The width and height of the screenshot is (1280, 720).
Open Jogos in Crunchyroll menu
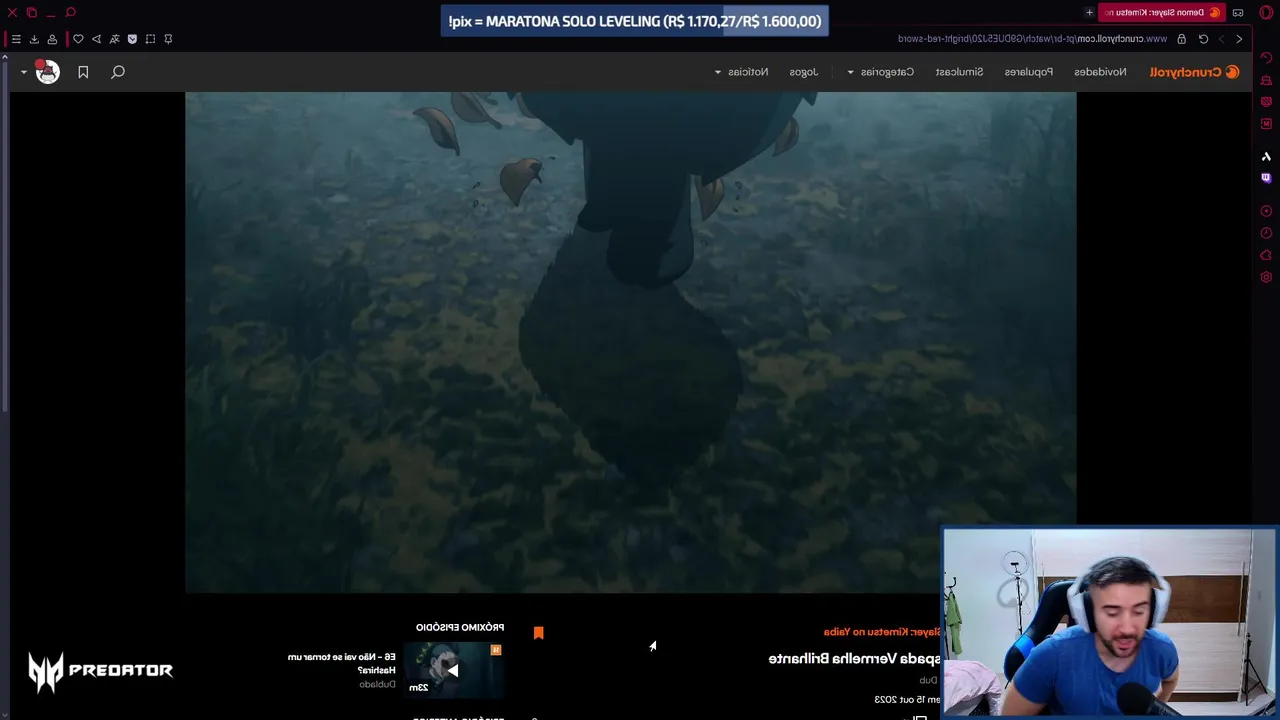[x=803, y=72]
